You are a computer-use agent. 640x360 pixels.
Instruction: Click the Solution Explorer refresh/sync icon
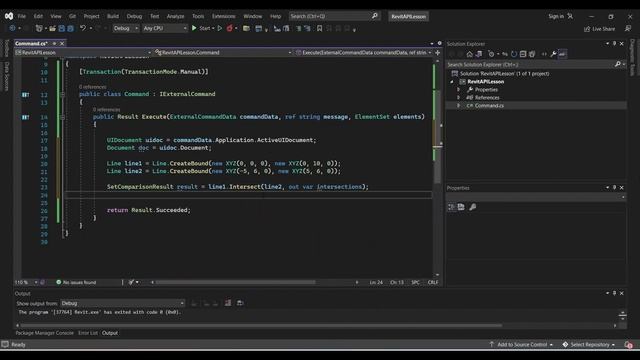514,54
